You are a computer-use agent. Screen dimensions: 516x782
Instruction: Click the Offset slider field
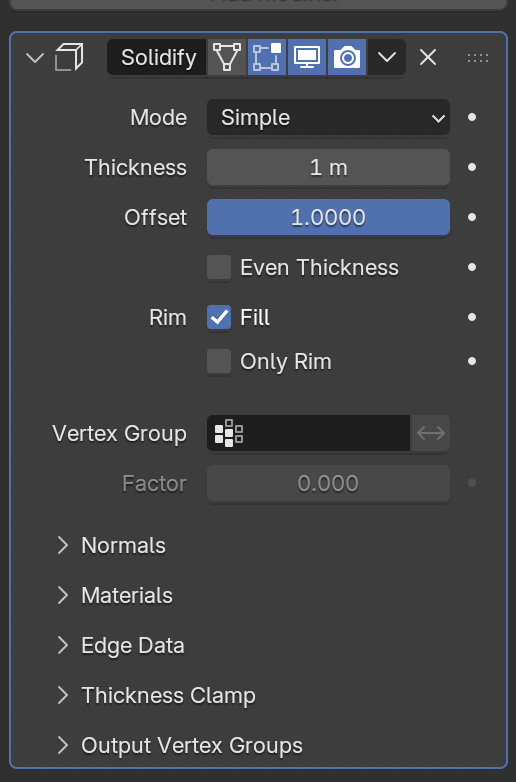pyautogui.click(x=328, y=217)
